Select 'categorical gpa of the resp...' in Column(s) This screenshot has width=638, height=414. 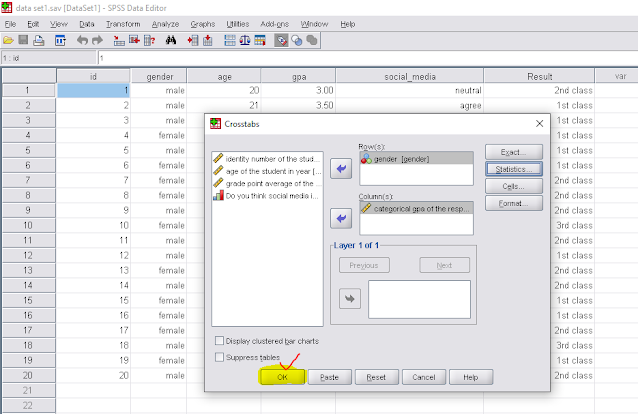[416, 208]
